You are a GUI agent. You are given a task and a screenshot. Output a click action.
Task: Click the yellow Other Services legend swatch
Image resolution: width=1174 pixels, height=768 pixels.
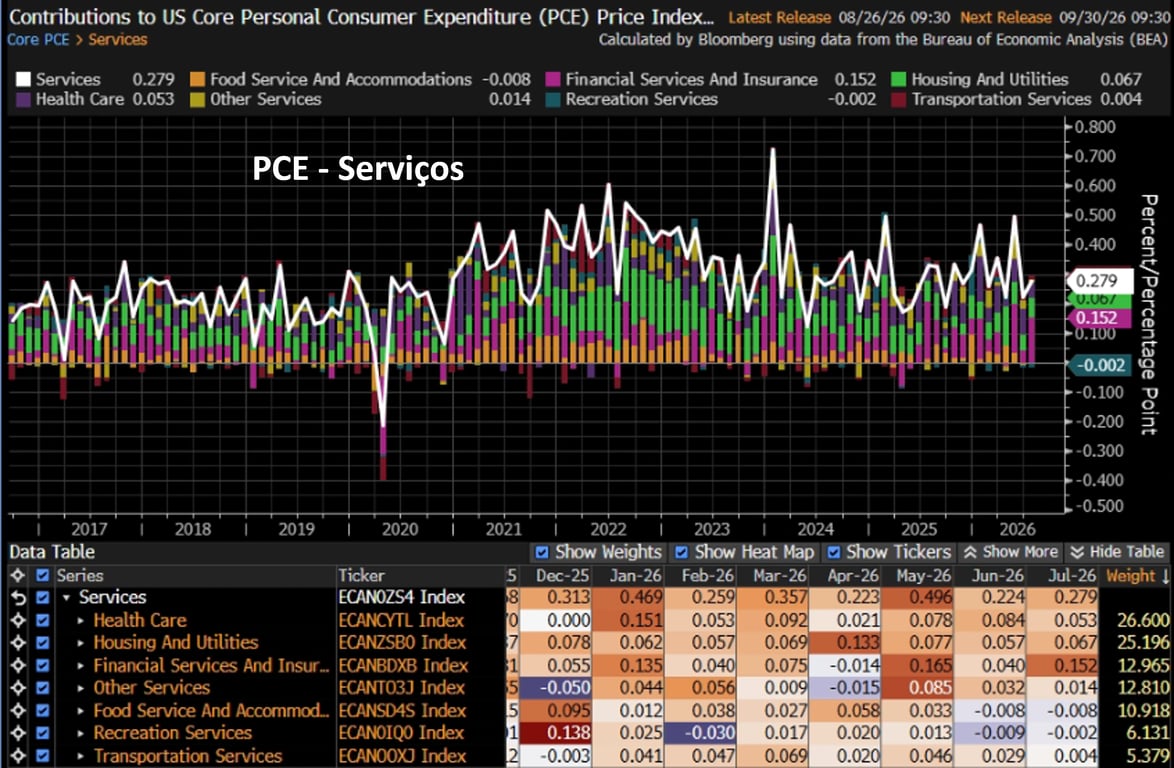198,100
